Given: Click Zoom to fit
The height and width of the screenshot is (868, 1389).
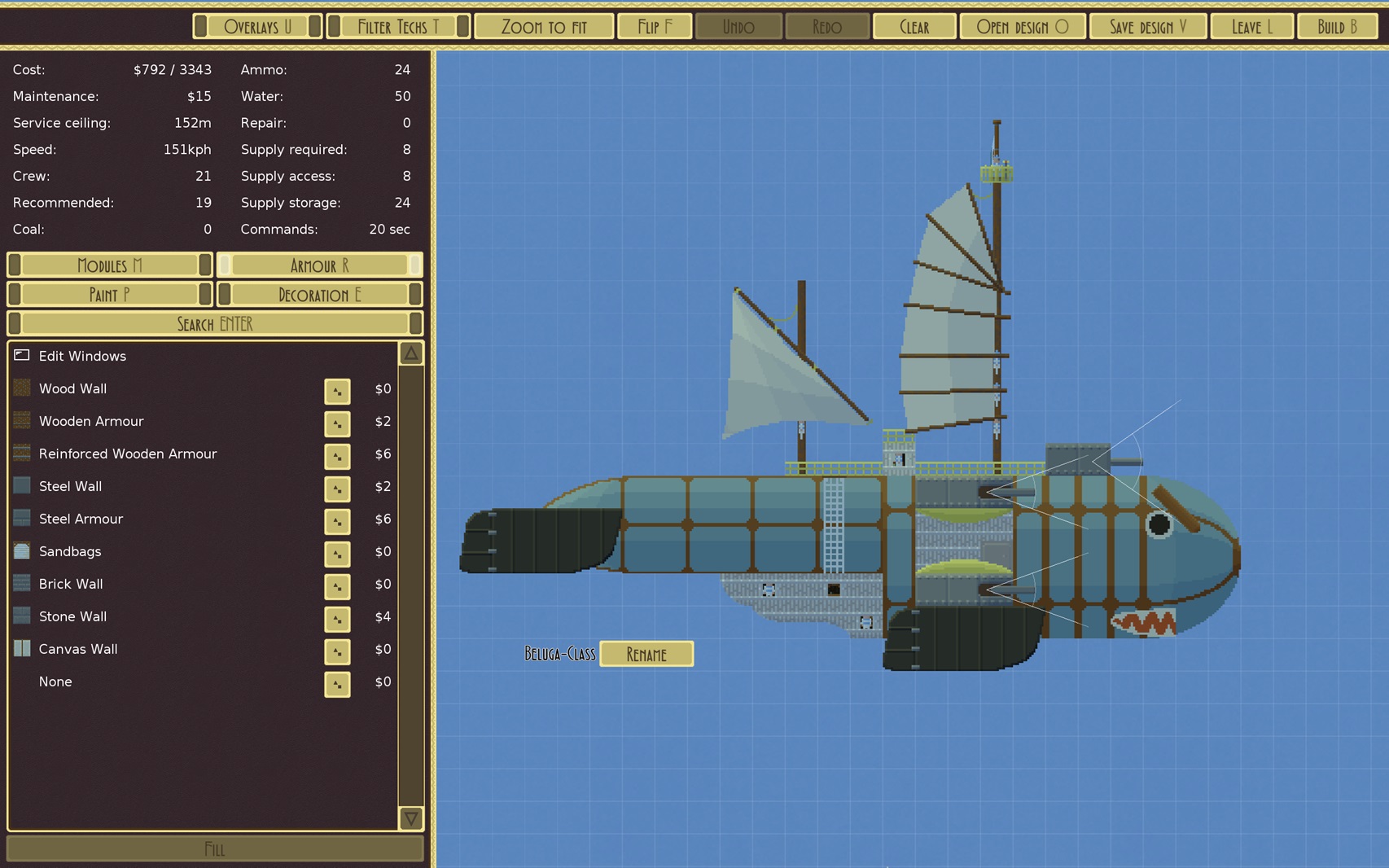Looking at the screenshot, I should 544,27.
